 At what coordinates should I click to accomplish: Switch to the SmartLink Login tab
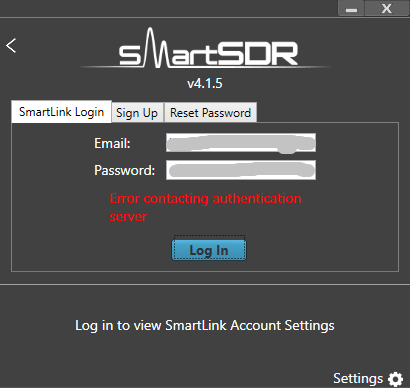[x=61, y=112]
